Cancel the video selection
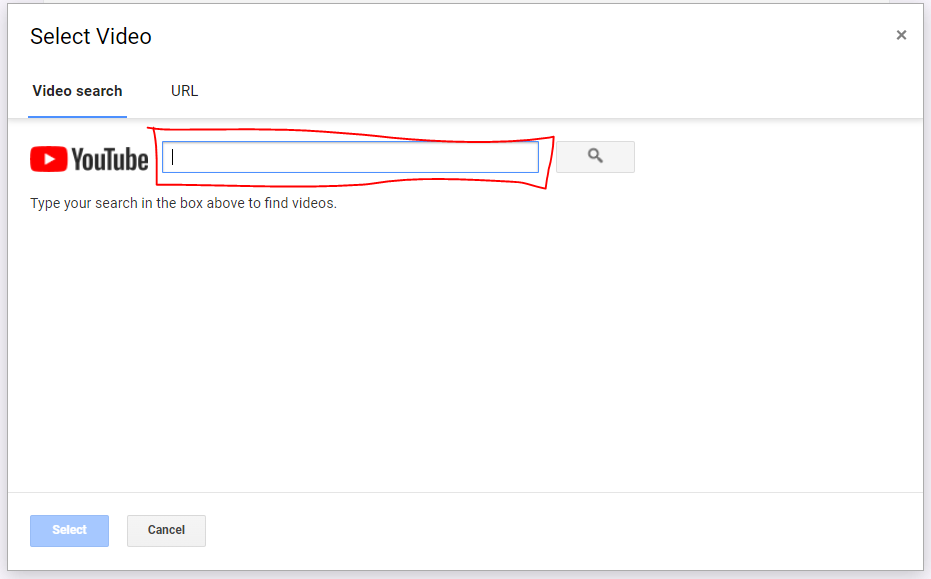This screenshot has width=931, height=579. 166,530
